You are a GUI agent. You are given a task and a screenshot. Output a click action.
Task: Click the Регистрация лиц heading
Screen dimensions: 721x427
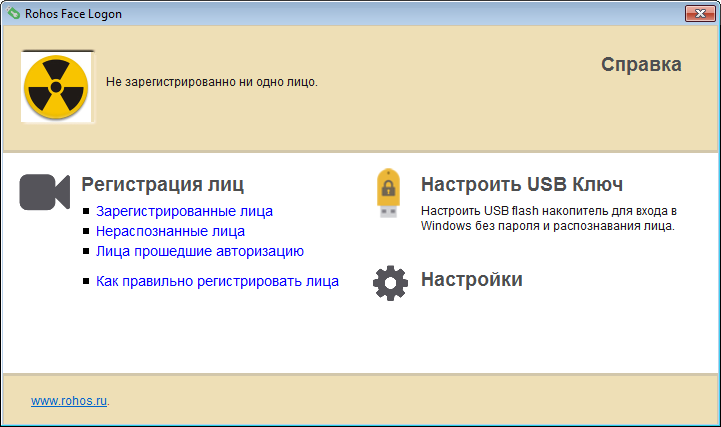[162, 184]
